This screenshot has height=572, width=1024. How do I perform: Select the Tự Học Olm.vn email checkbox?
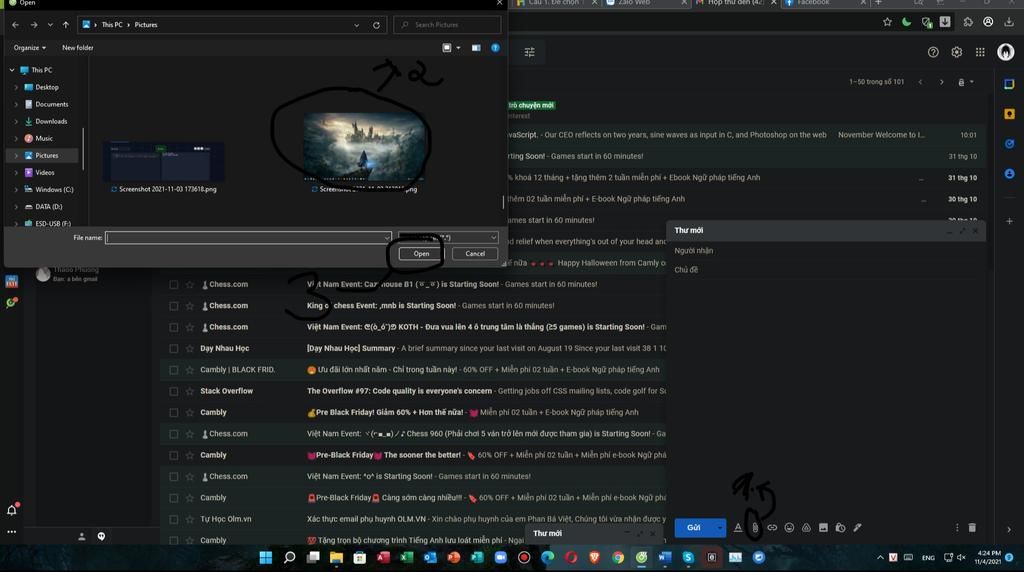tap(173, 519)
